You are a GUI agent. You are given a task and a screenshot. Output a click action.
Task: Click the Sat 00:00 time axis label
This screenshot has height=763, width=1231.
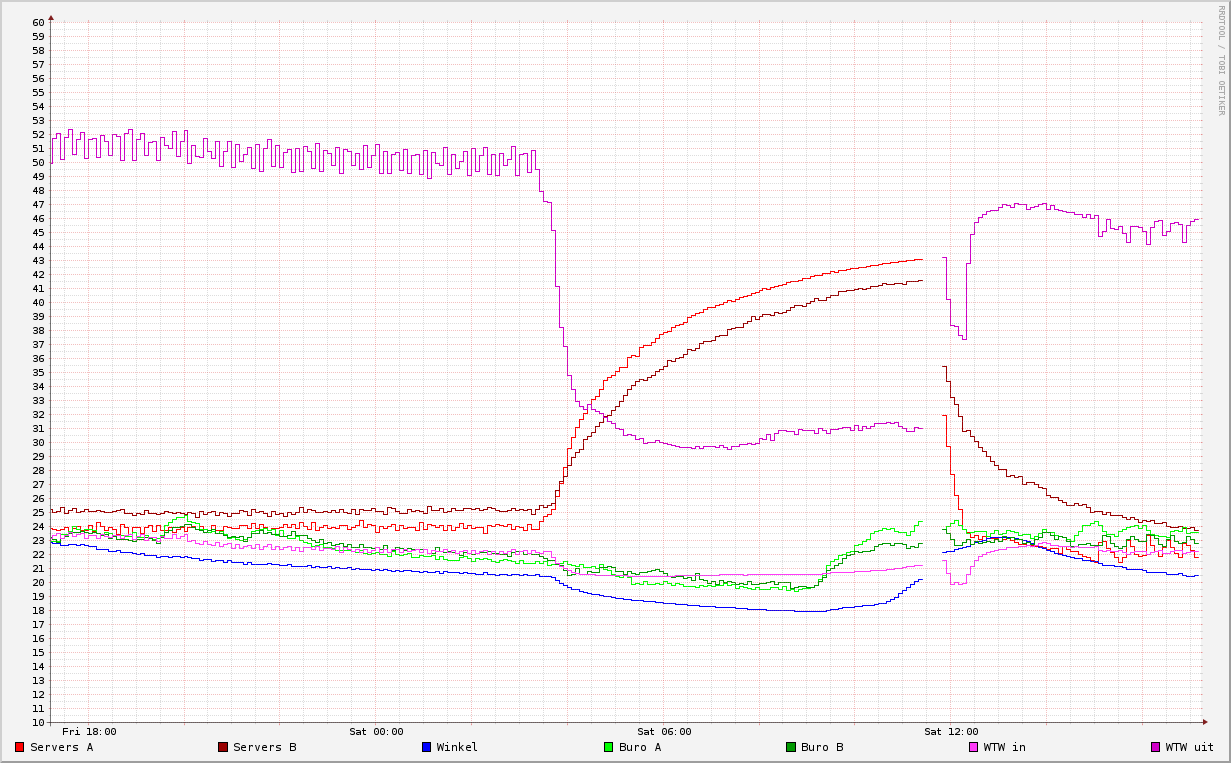[x=376, y=731]
